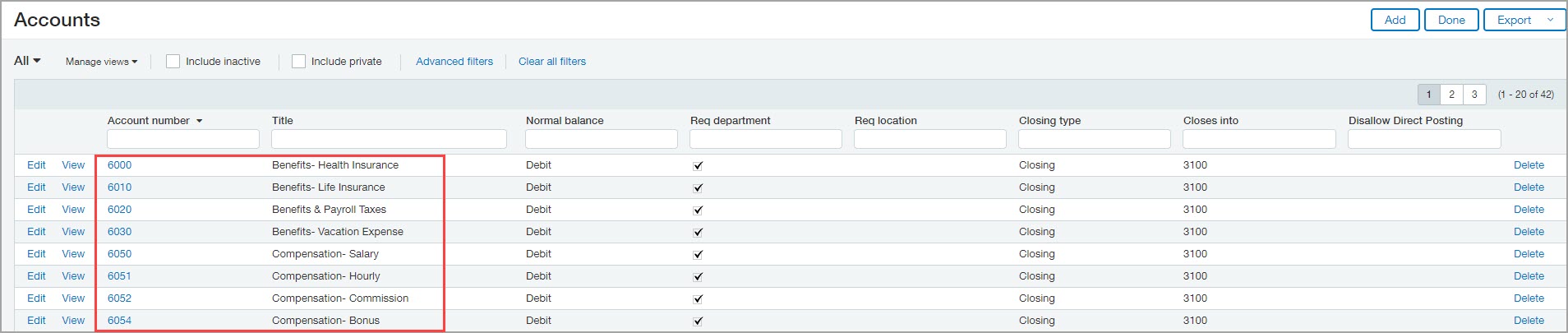Click the Closing type filter field
1568x333 pixels.
(x=1094, y=139)
